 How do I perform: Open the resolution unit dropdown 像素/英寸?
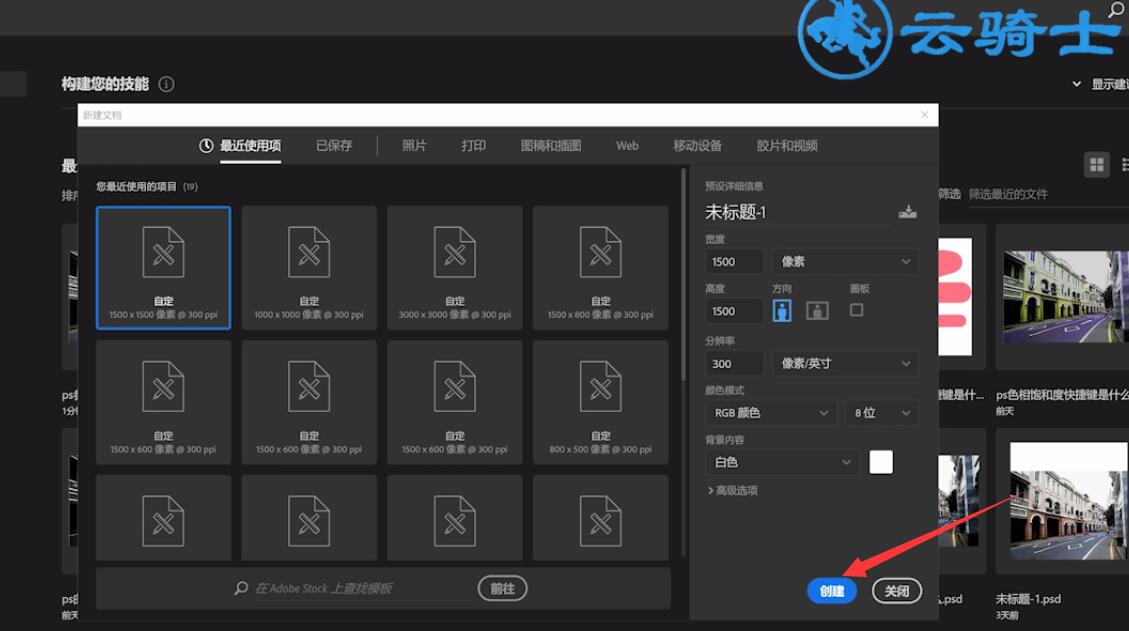846,364
